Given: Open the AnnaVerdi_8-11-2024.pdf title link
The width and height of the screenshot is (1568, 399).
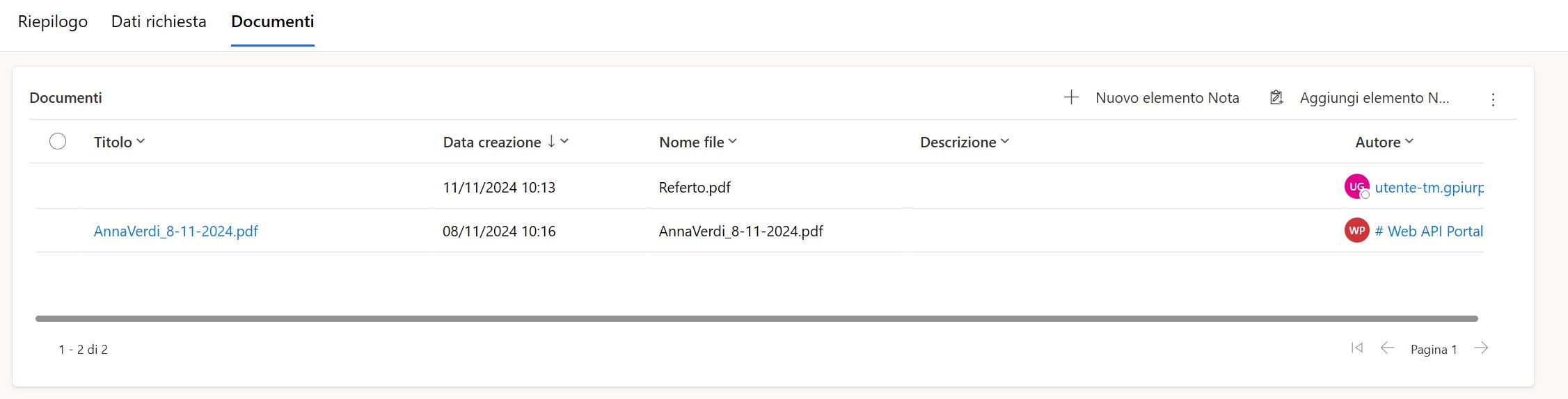Looking at the screenshot, I should pyautogui.click(x=176, y=231).
